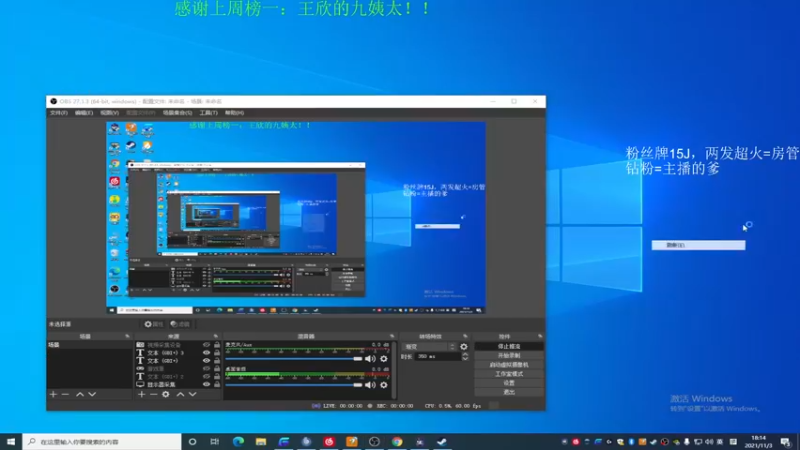
Task: Open the 桌面音频 audio settings gear
Action: click(x=384, y=385)
